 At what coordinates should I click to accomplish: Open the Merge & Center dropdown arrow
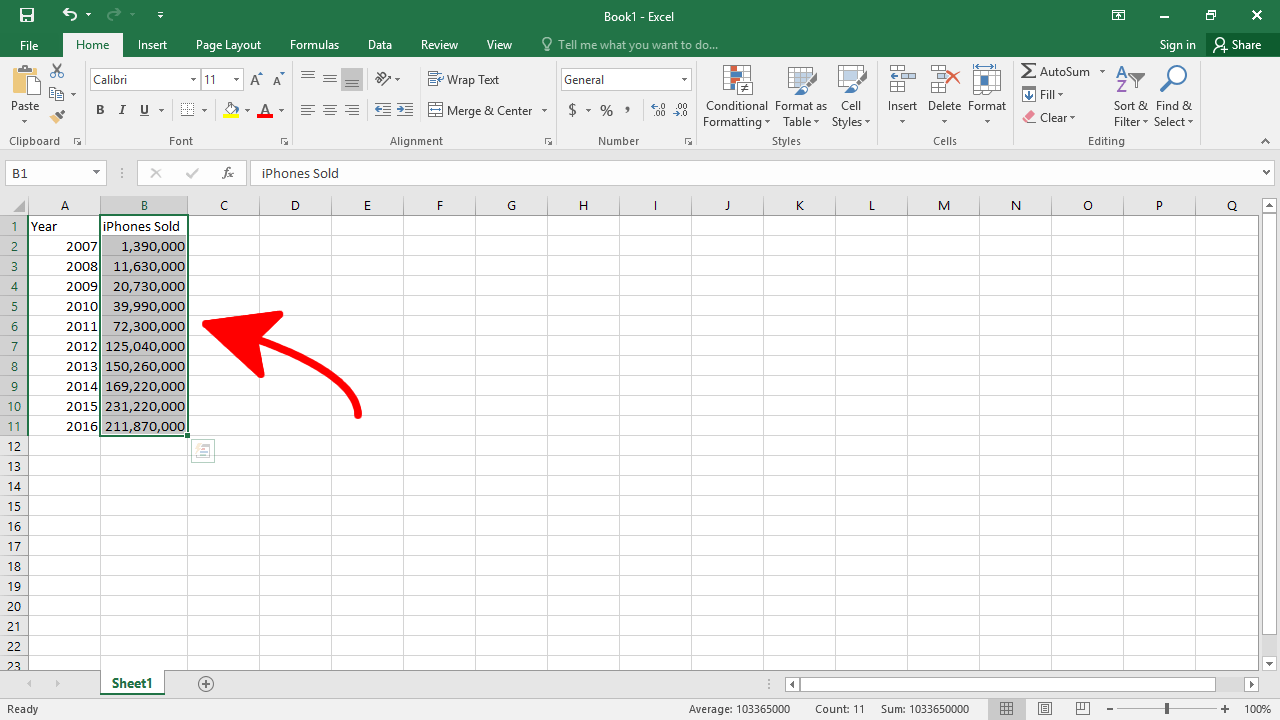tap(544, 110)
